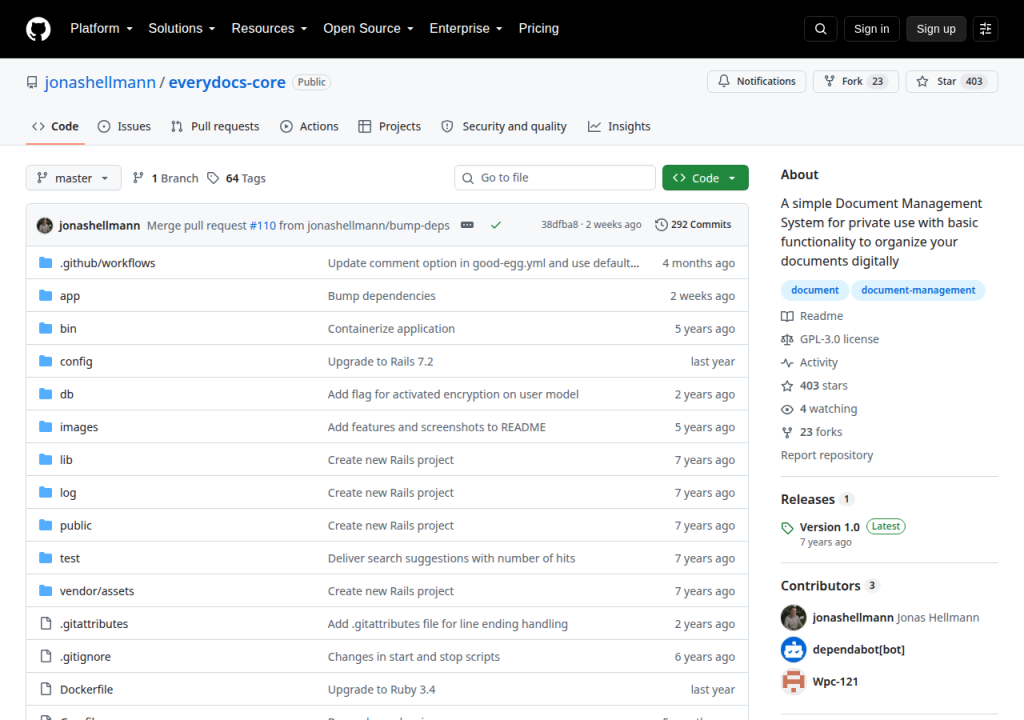1024x720 pixels.
Task: Click the folder icon for .github/workflows
Action: 45,263
